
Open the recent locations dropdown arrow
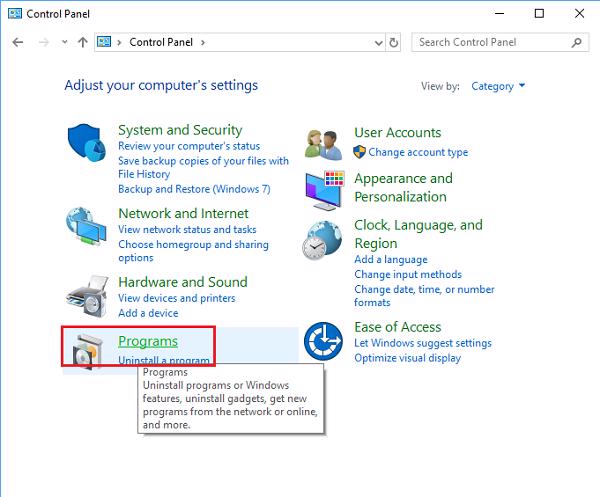click(65, 42)
